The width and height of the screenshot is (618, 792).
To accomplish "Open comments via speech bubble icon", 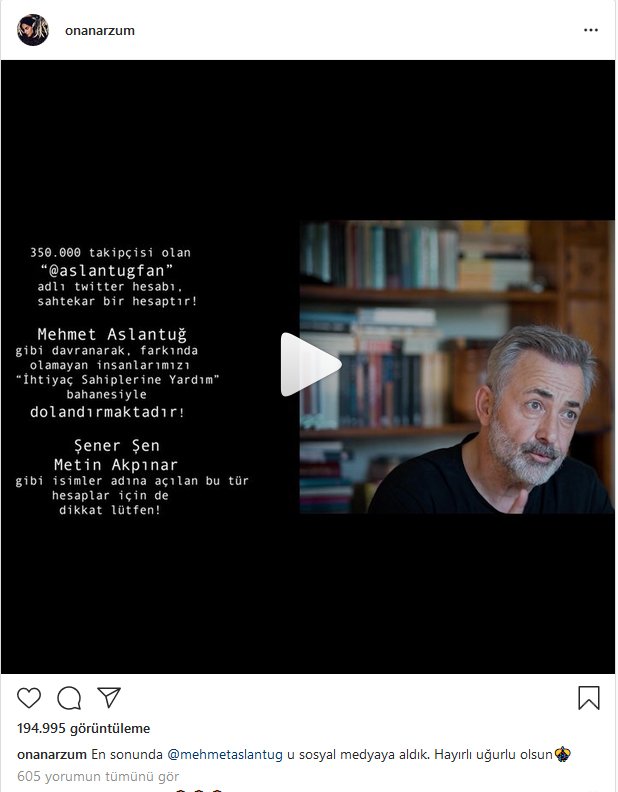I will coord(69,698).
